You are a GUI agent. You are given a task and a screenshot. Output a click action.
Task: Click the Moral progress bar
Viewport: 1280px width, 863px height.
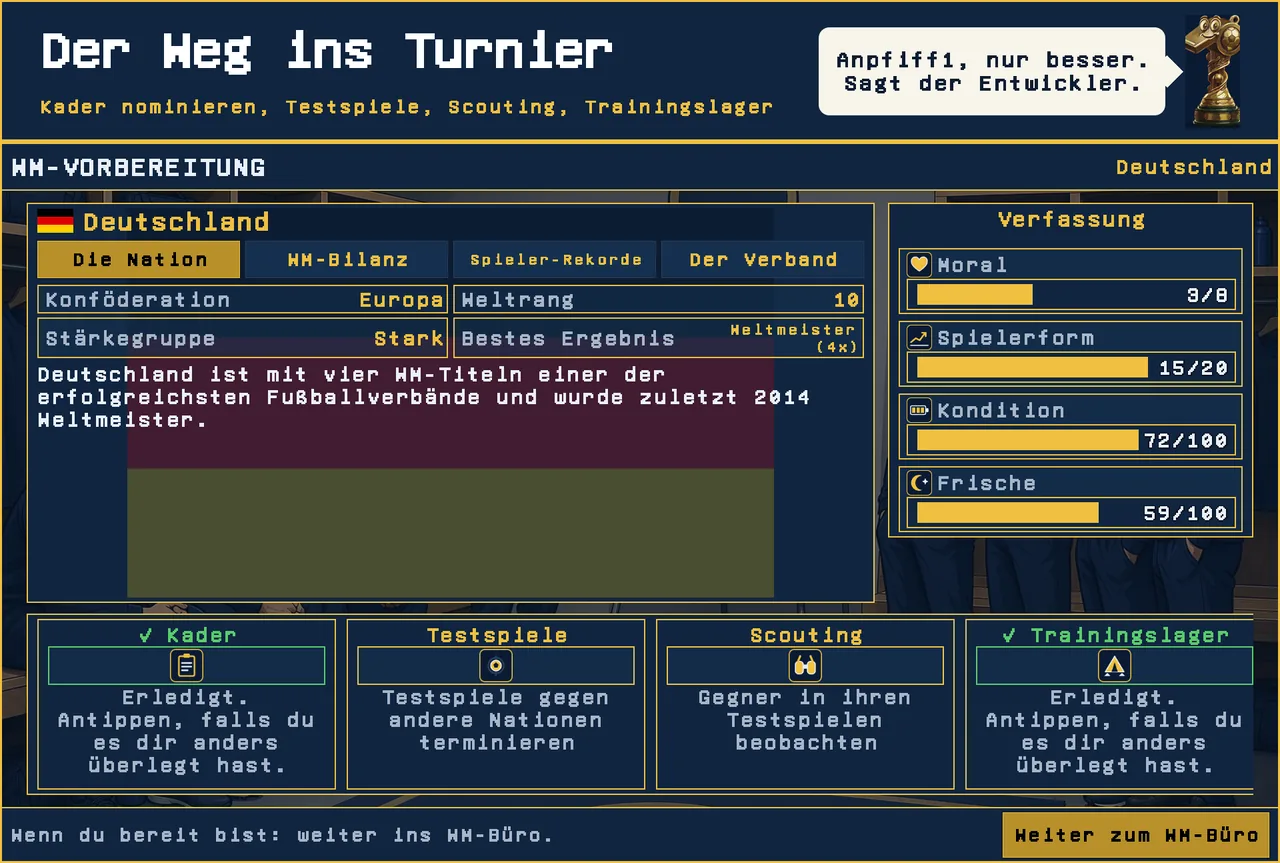coord(1070,294)
